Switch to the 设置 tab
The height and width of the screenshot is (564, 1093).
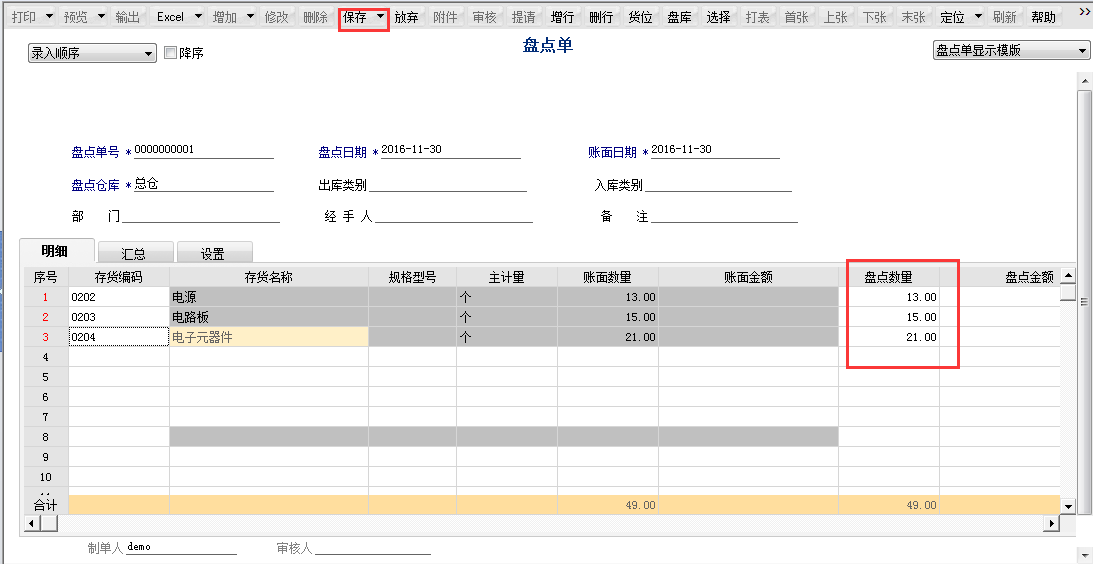click(212, 254)
